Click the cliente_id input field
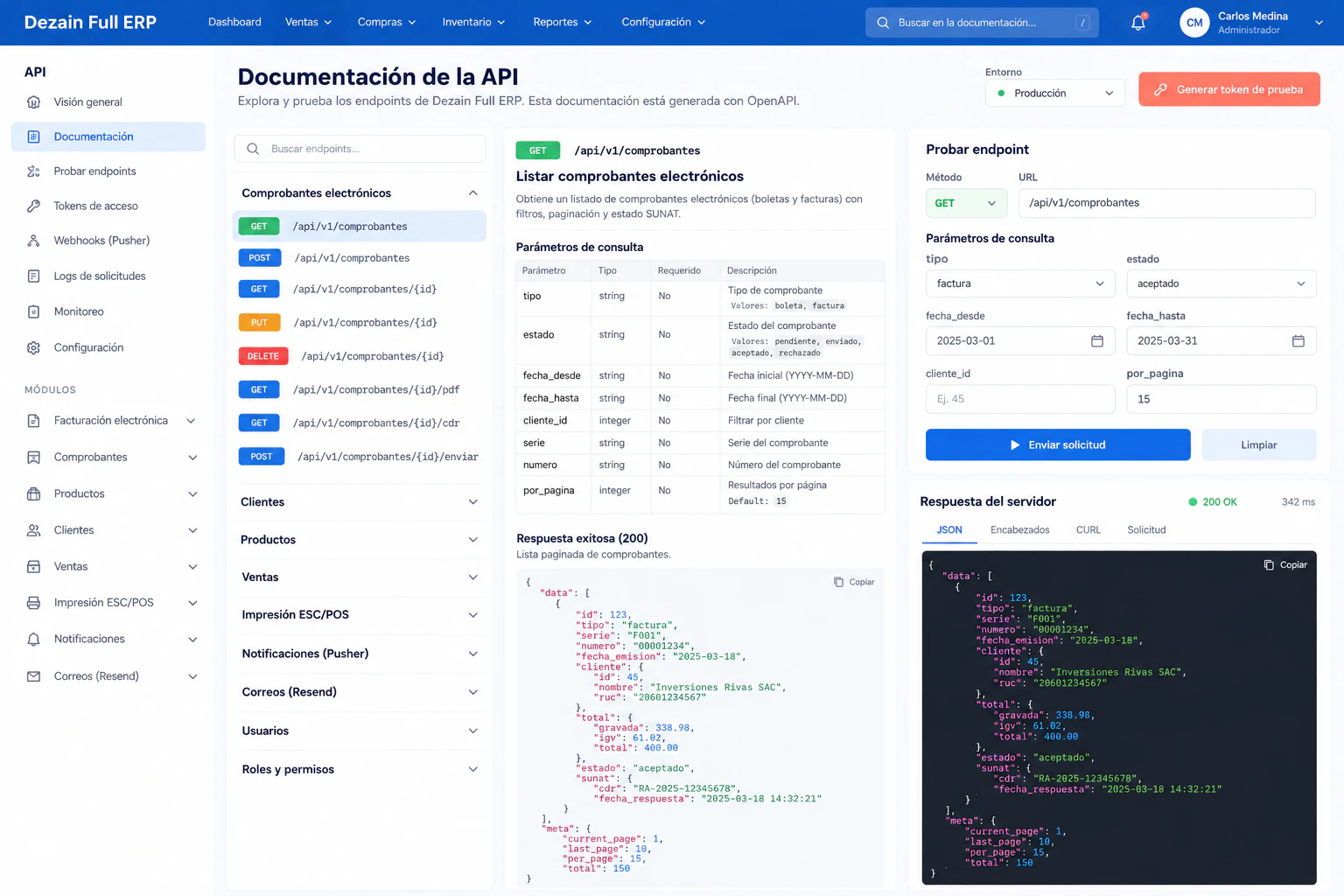Image resolution: width=1344 pixels, height=896 pixels. pyautogui.click(x=1020, y=399)
